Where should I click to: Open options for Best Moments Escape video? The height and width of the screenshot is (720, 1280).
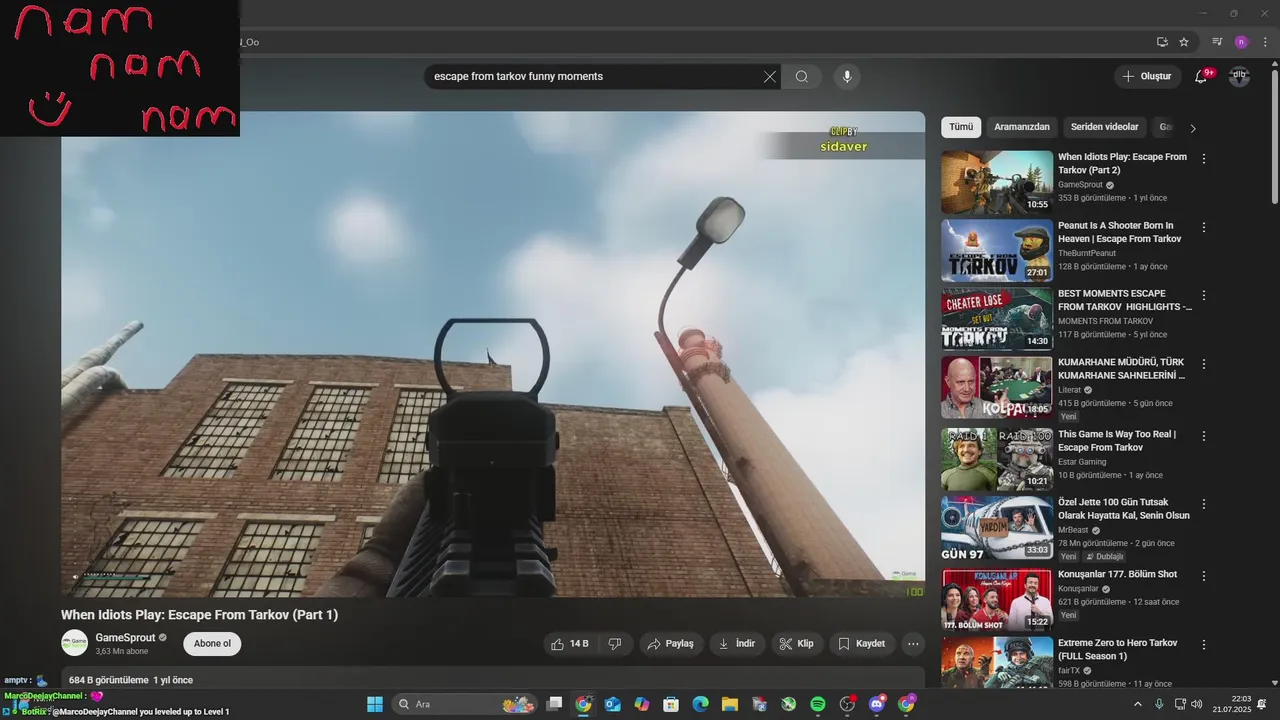[x=1204, y=296]
